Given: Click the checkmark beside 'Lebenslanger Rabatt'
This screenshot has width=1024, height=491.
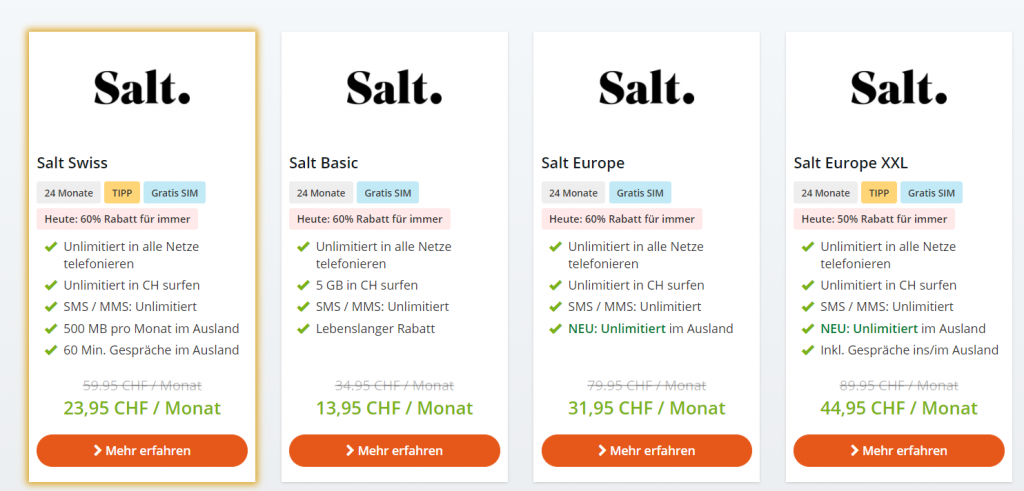Looking at the screenshot, I should 303,329.
